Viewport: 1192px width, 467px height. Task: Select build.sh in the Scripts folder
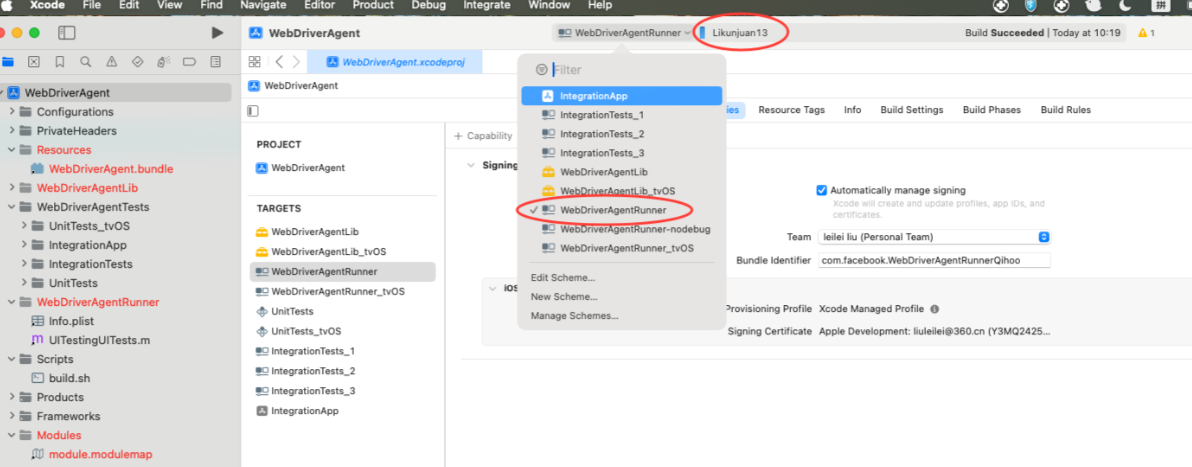71,378
